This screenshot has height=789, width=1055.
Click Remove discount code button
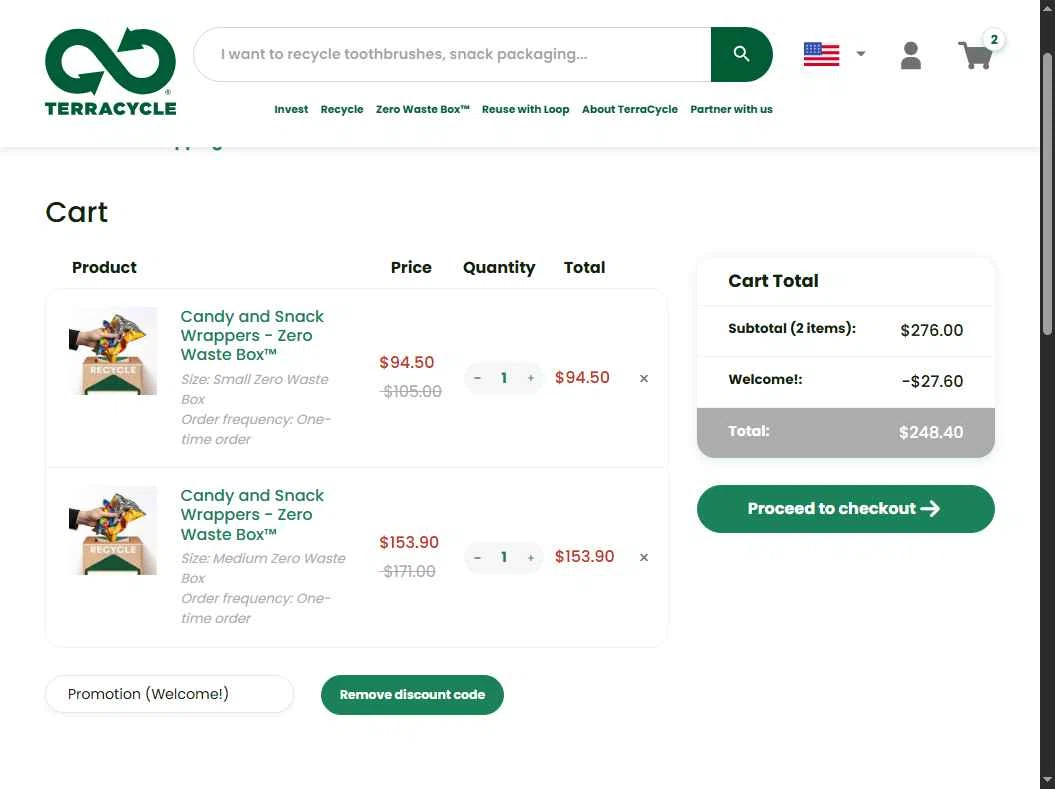pos(412,695)
